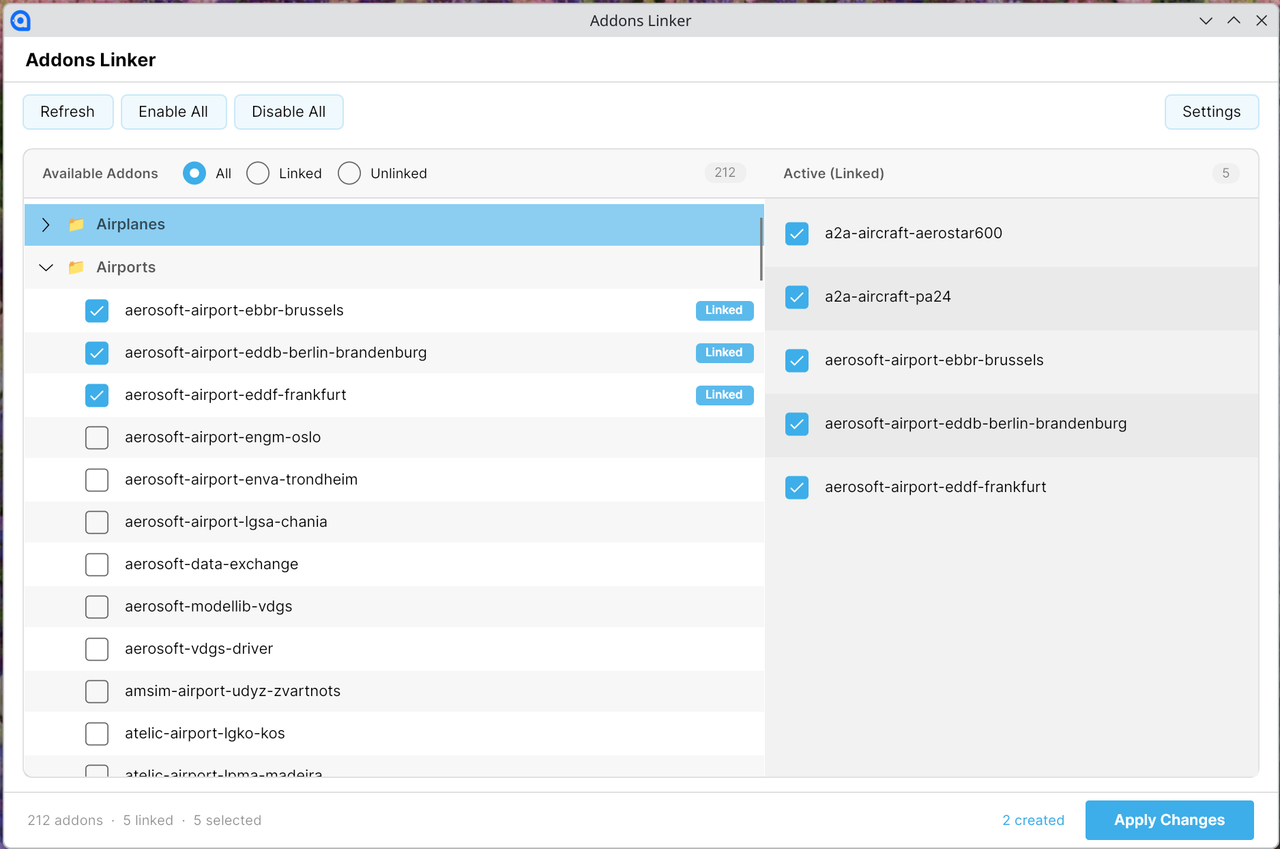Click the Airplanes folder icon
The width and height of the screenshot is (1280, 849).
point(76,225)
